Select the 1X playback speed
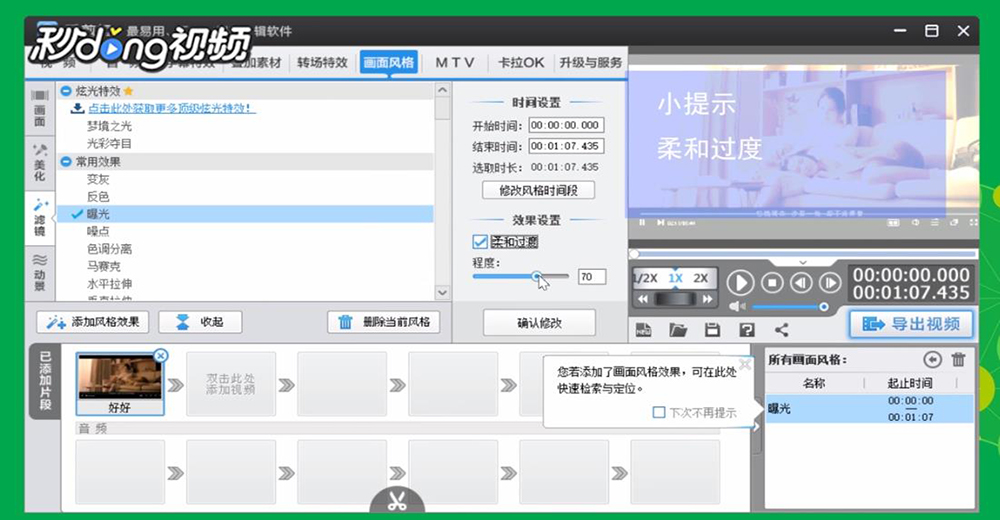The image size is (1000, 520). click(675, 278)
